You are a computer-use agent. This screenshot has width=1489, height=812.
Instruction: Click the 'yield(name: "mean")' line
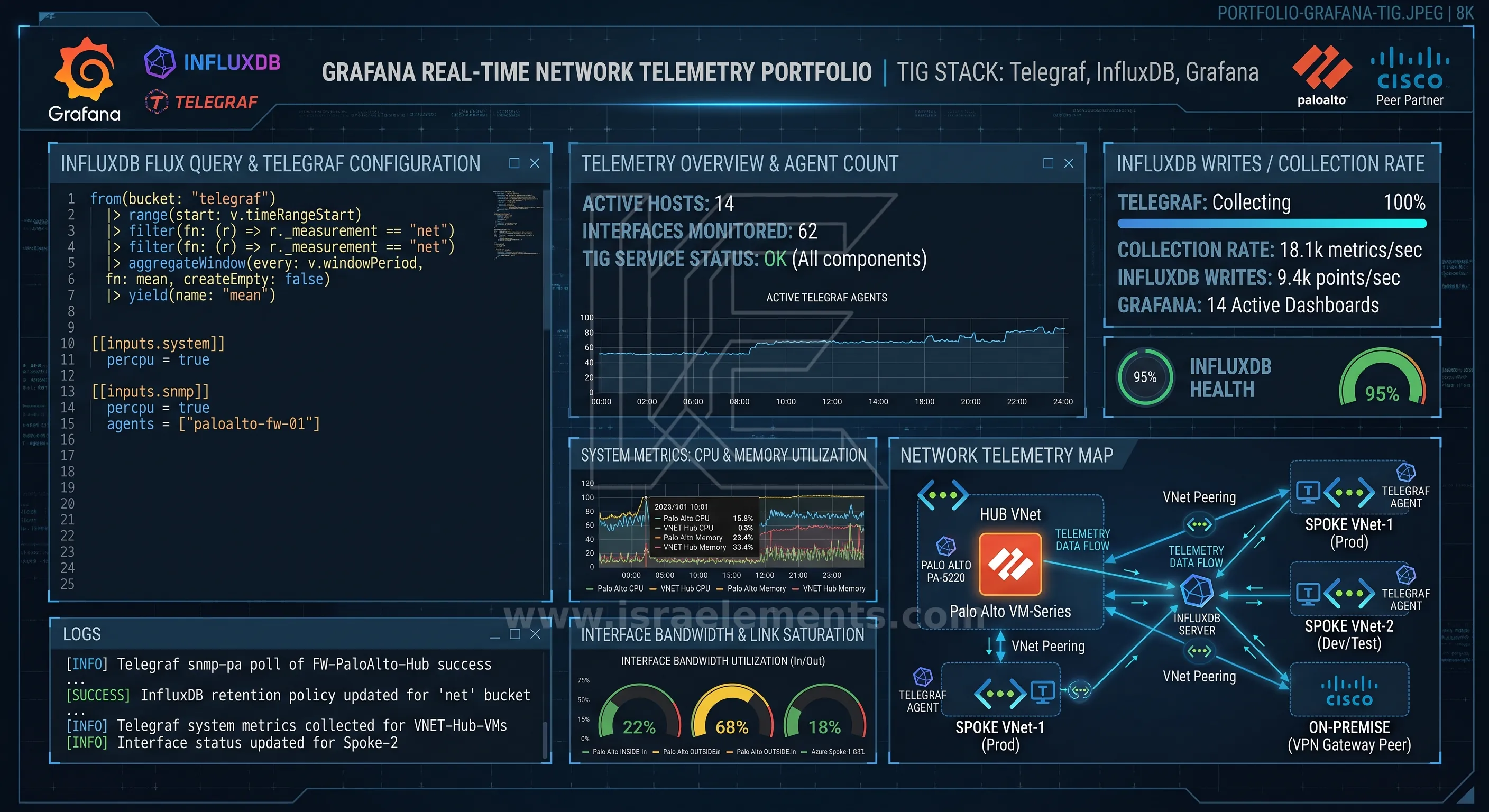point(191,296)
